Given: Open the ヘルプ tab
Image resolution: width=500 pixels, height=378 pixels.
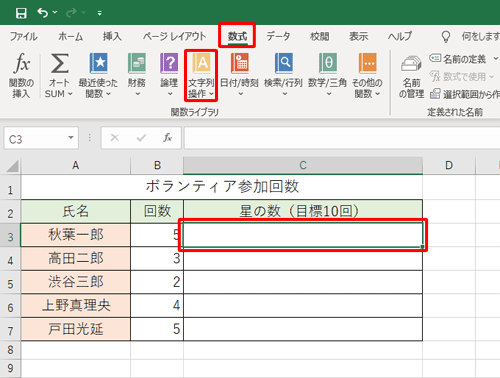Looking at the screenshot, I should click(x=400, y=36).
